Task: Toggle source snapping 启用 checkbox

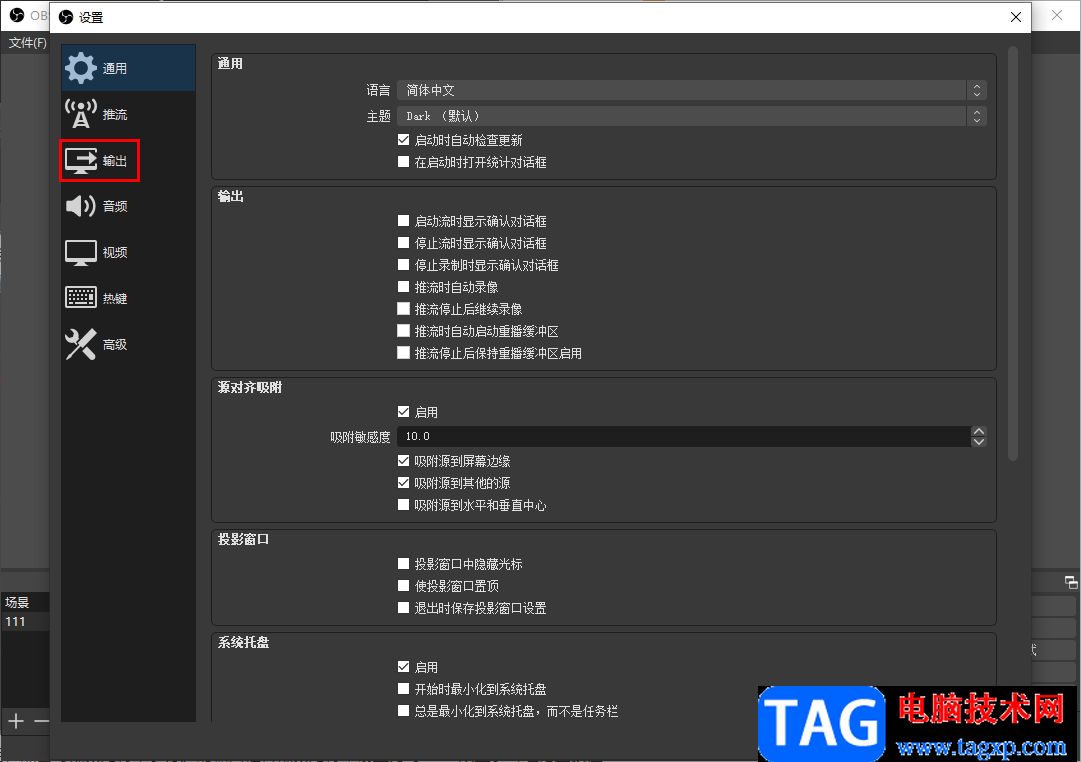Action: coord(404,412)
